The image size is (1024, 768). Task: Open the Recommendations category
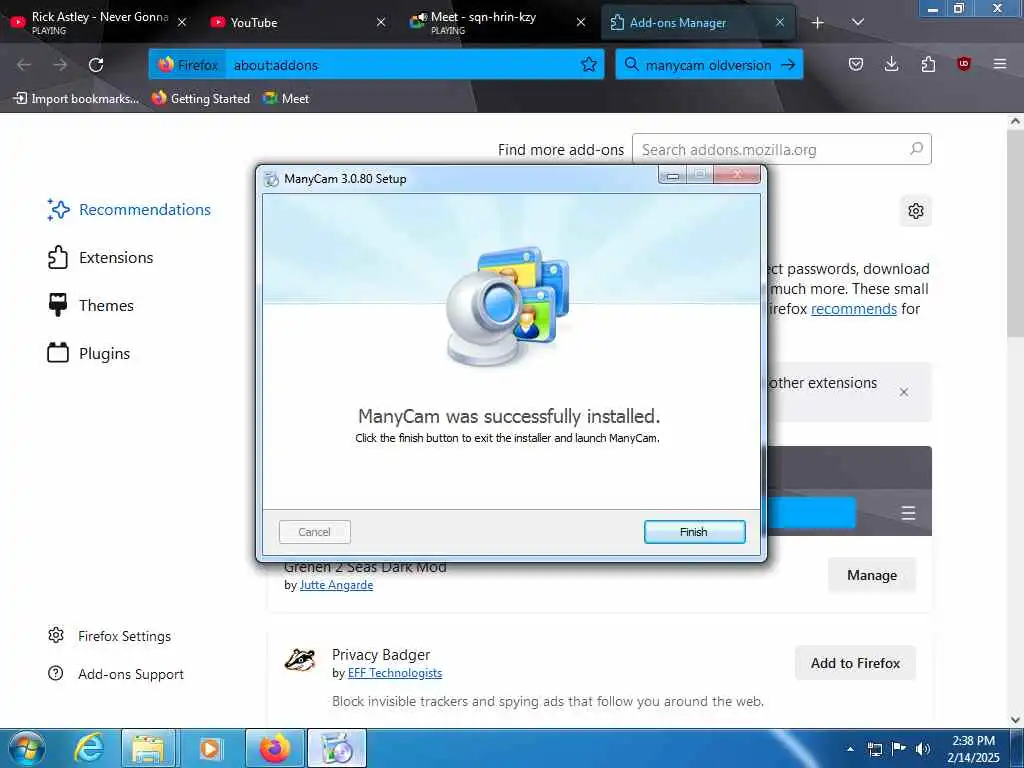click(x=129, y=210)
